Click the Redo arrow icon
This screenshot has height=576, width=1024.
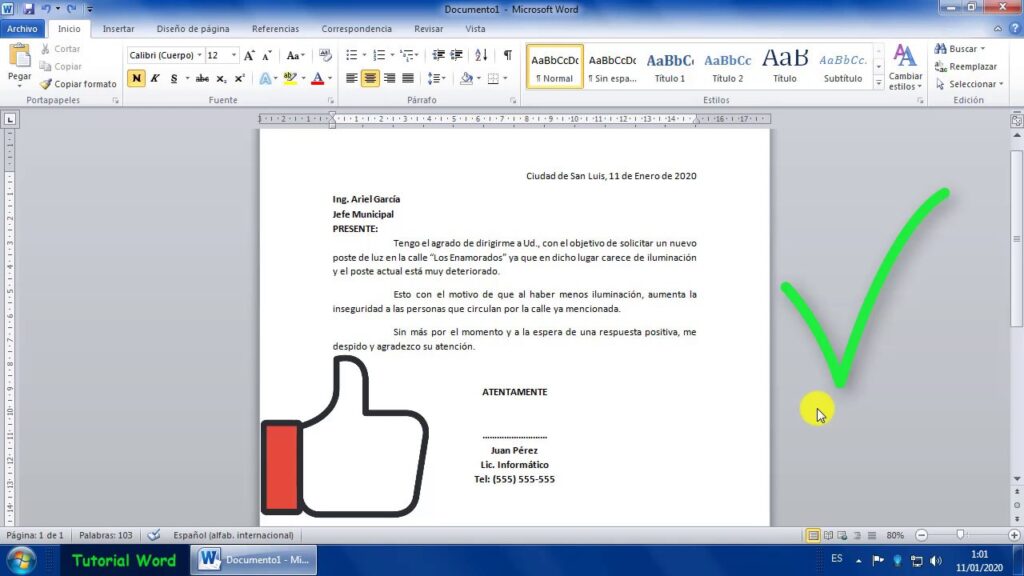72,9
